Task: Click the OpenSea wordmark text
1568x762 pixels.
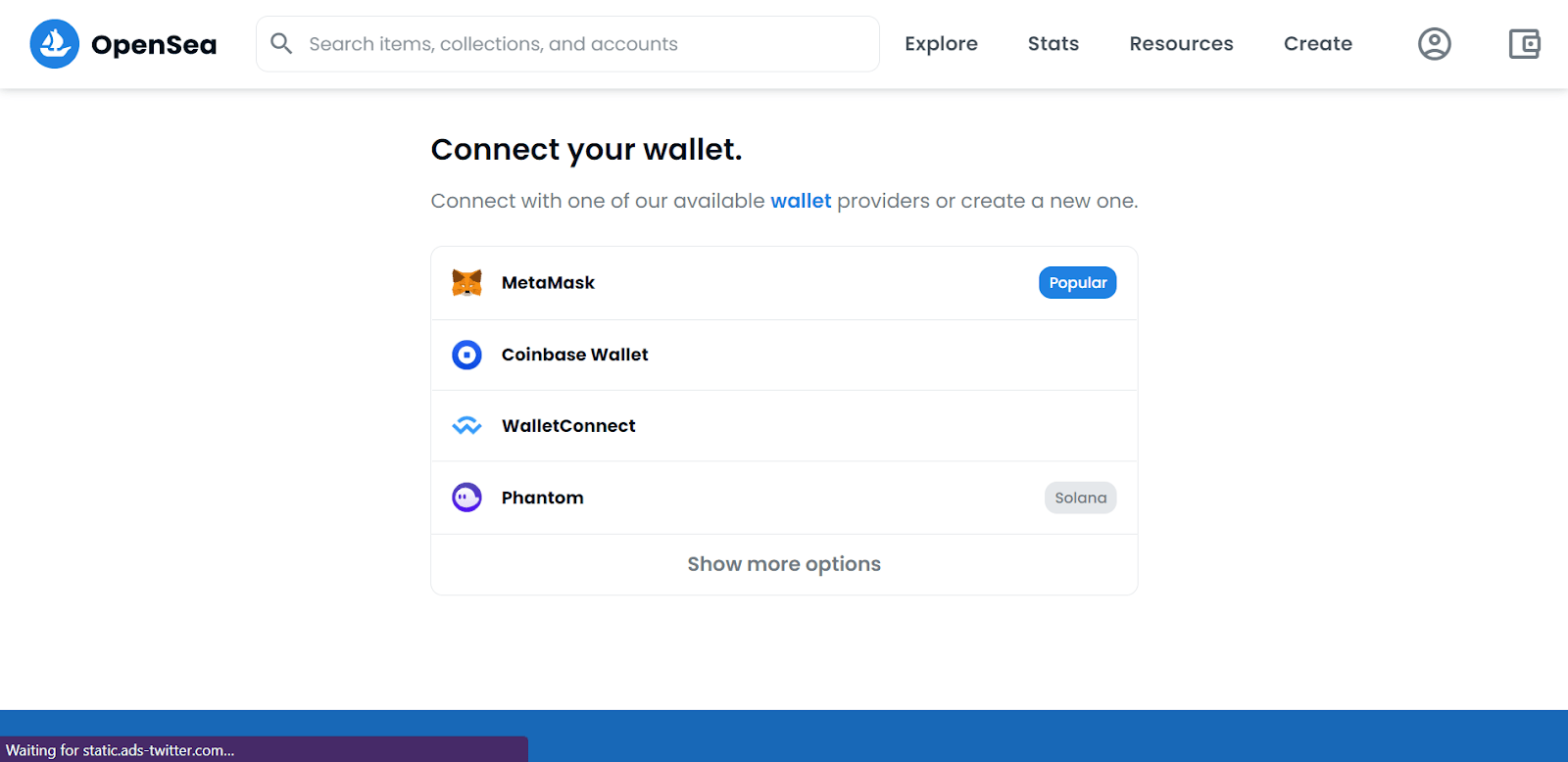Action: [x=154, y=45]
